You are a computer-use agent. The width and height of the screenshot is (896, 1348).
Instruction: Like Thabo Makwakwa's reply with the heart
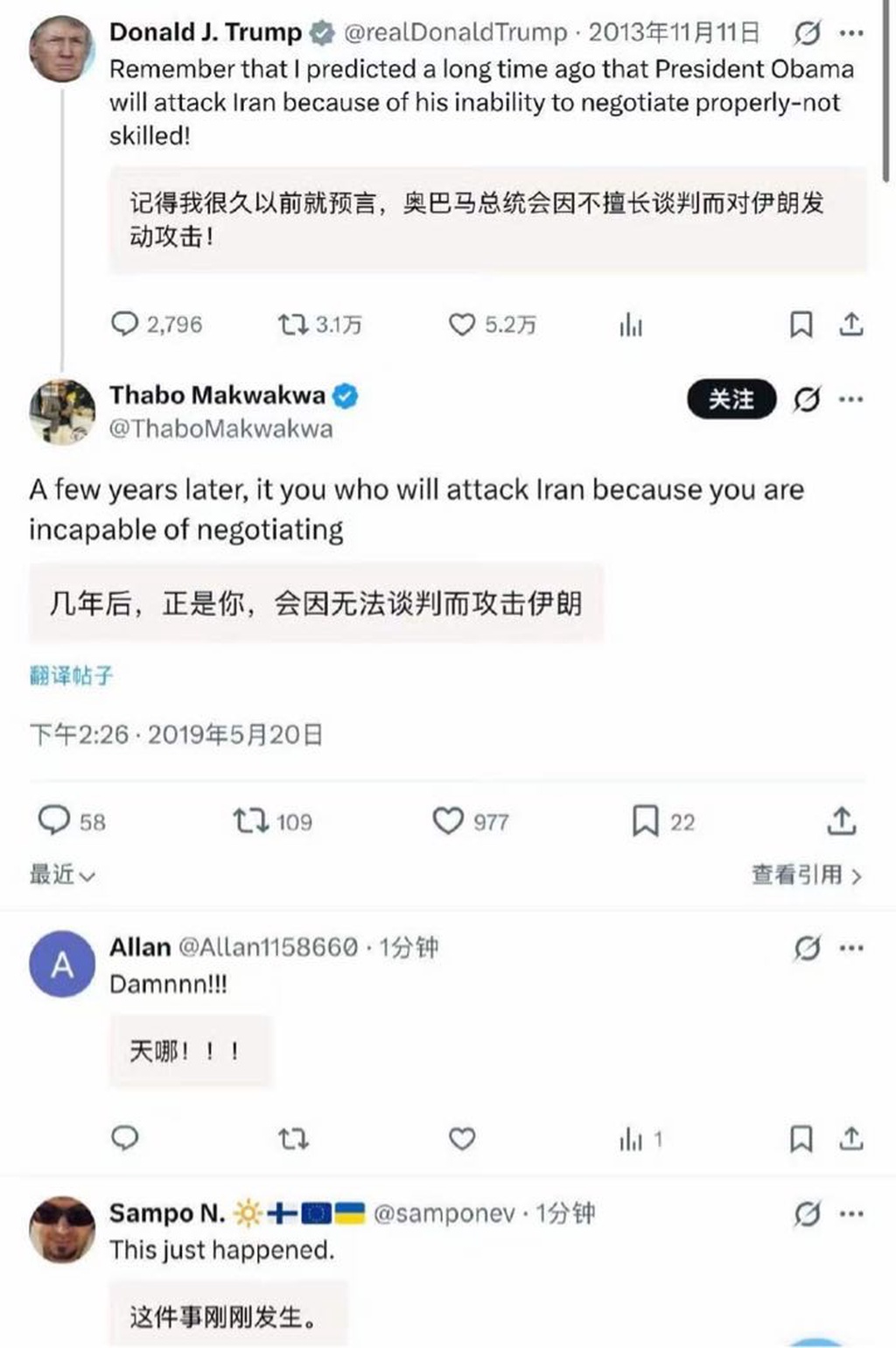pyautogui.click(x=448, y=821)
